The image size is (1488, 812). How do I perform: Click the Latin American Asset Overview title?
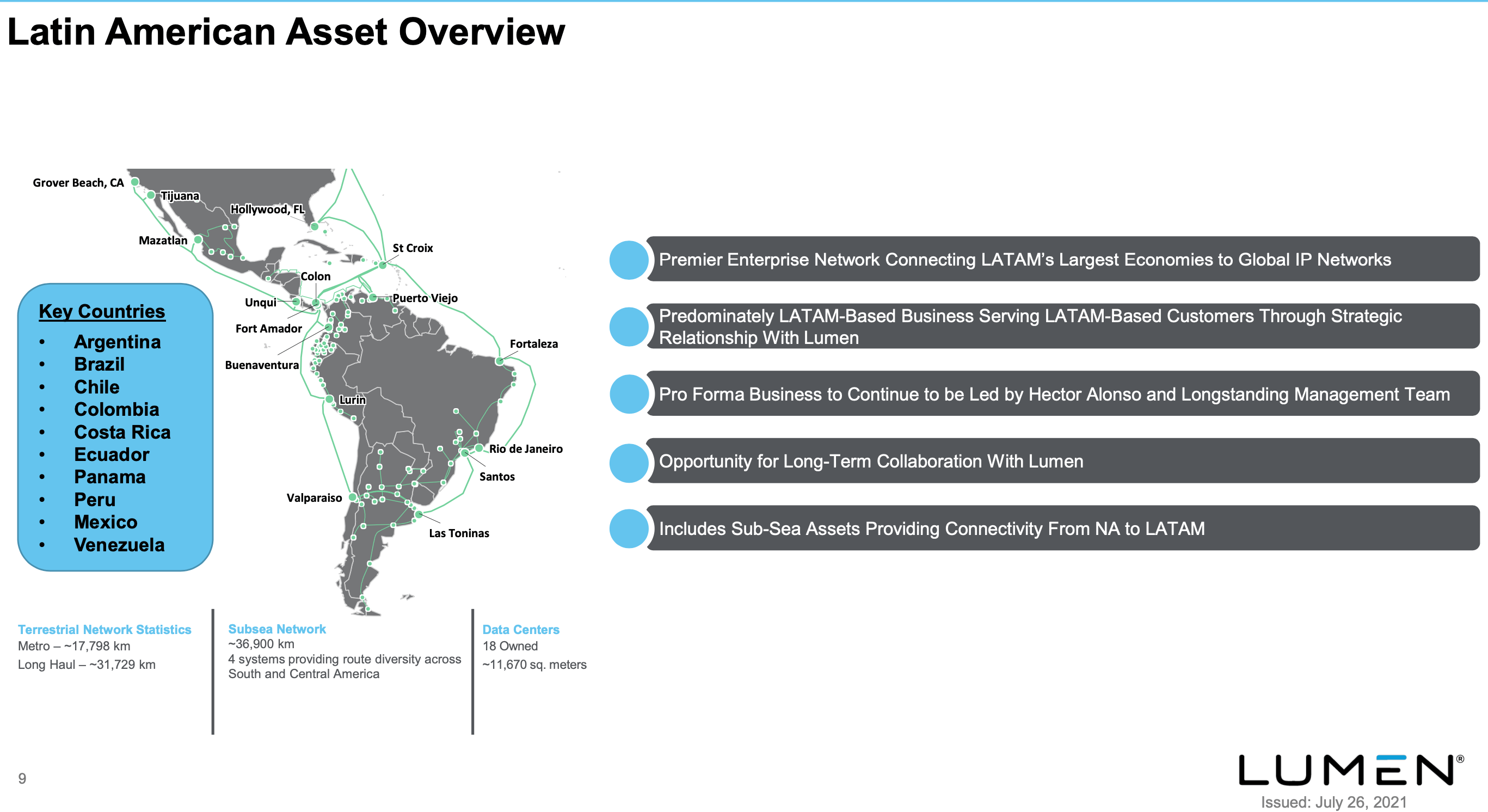click(286, 31)
